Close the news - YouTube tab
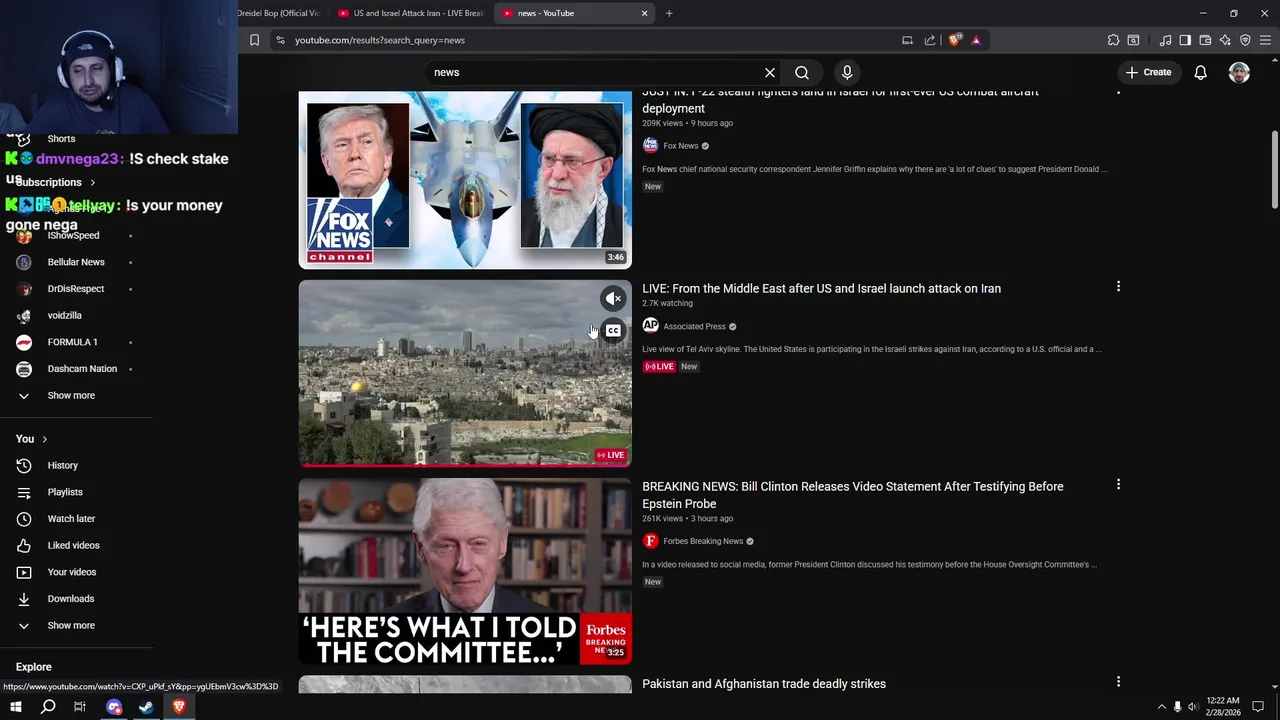Viewport: 1280px width, 720px height. pos(644,13)
